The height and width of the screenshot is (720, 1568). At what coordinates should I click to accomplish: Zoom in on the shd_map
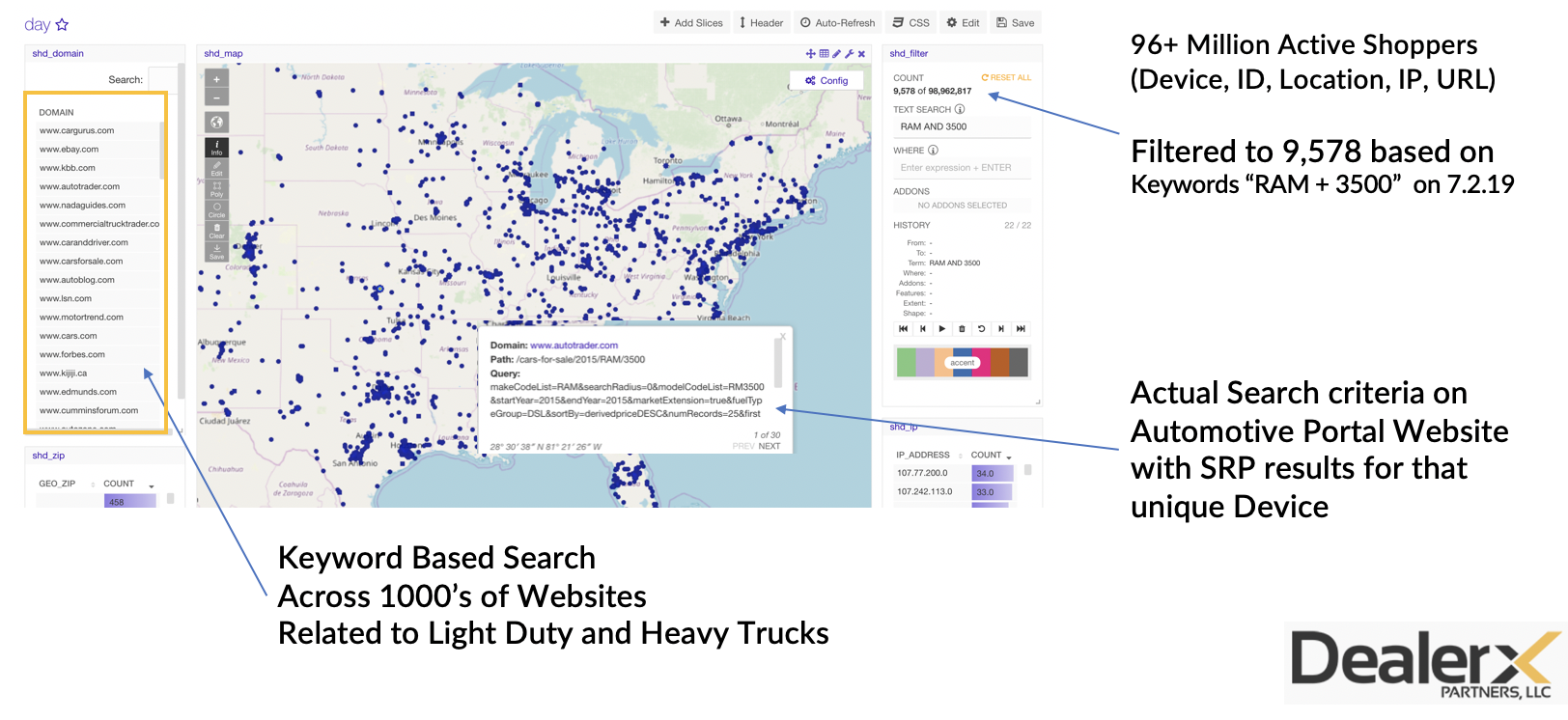coord(216,79)
